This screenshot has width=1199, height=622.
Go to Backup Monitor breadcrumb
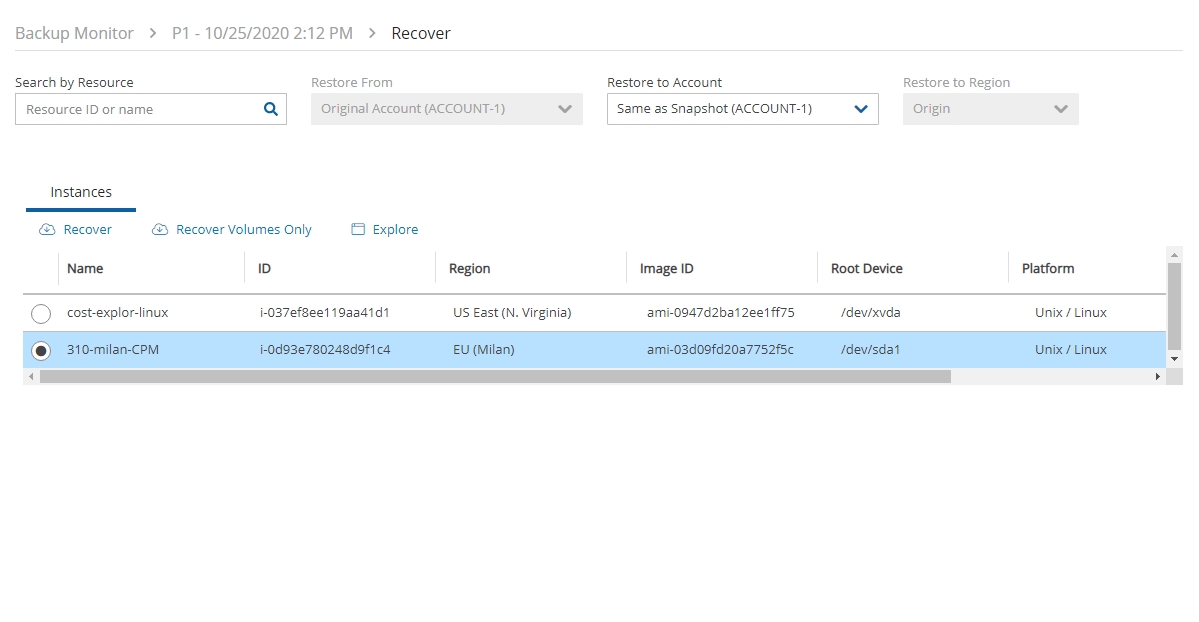point(74,34)
